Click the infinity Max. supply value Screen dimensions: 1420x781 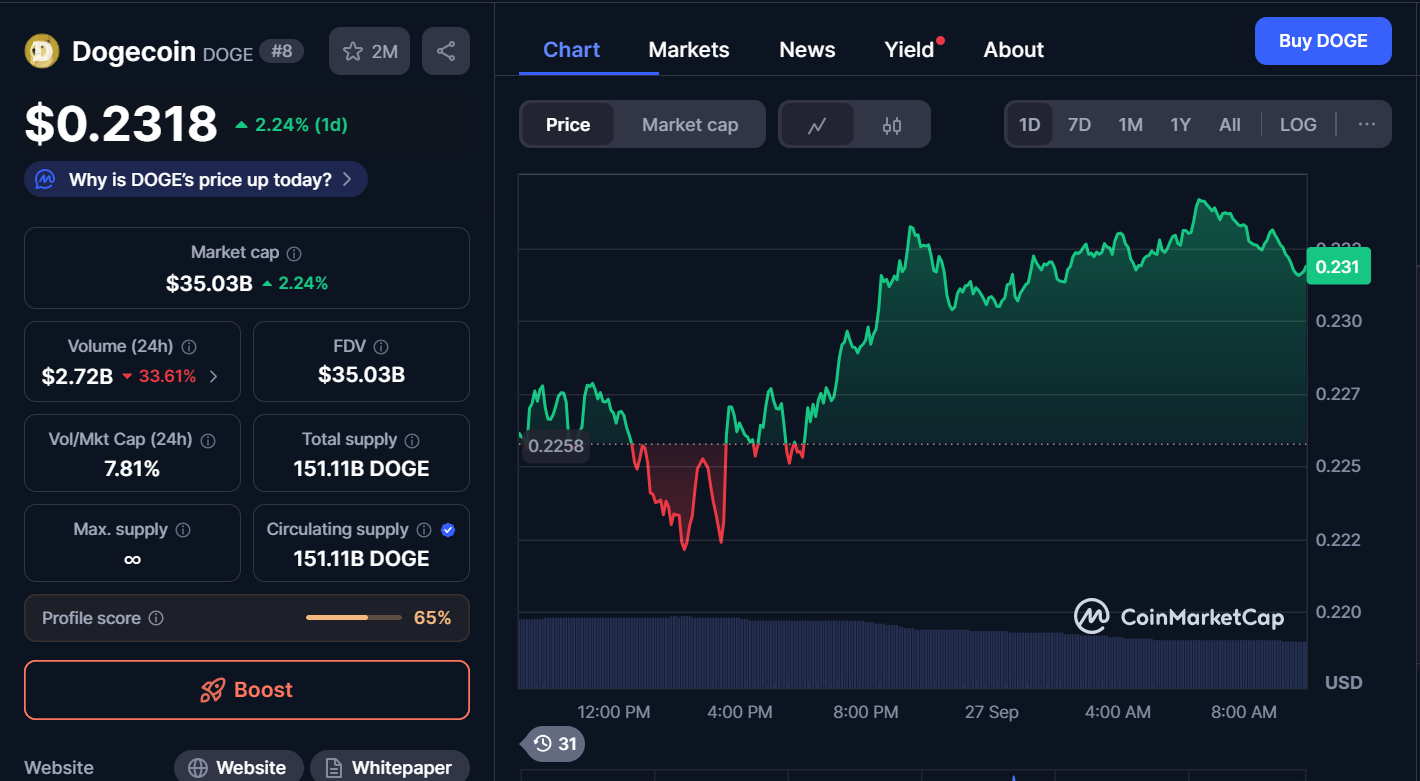pos(132,559)
